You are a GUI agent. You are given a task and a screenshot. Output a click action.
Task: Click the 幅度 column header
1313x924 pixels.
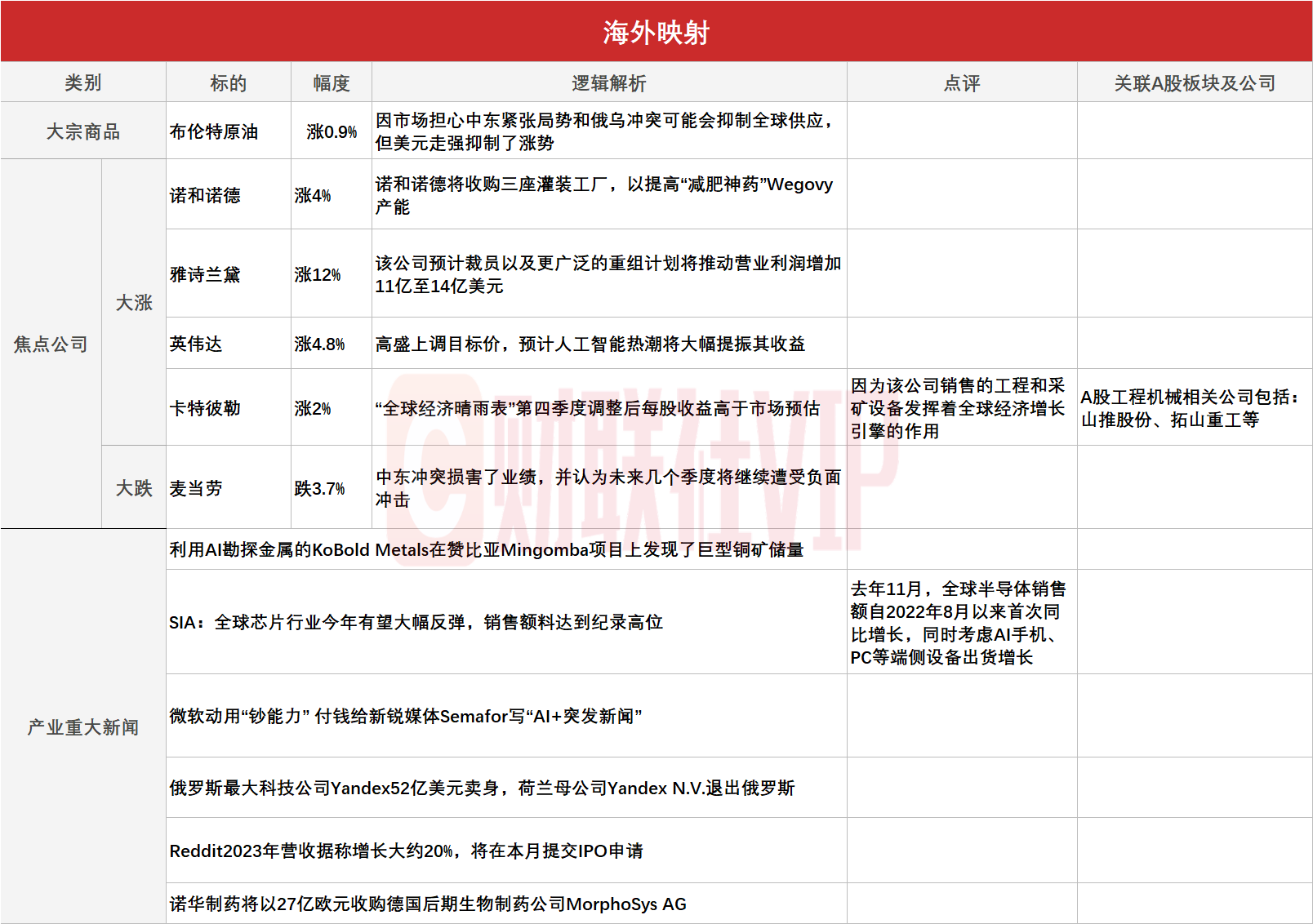[331, 82]
